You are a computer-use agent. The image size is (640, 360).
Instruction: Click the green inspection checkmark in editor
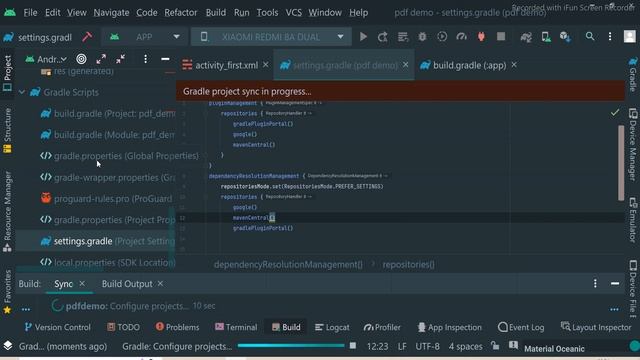615,112
